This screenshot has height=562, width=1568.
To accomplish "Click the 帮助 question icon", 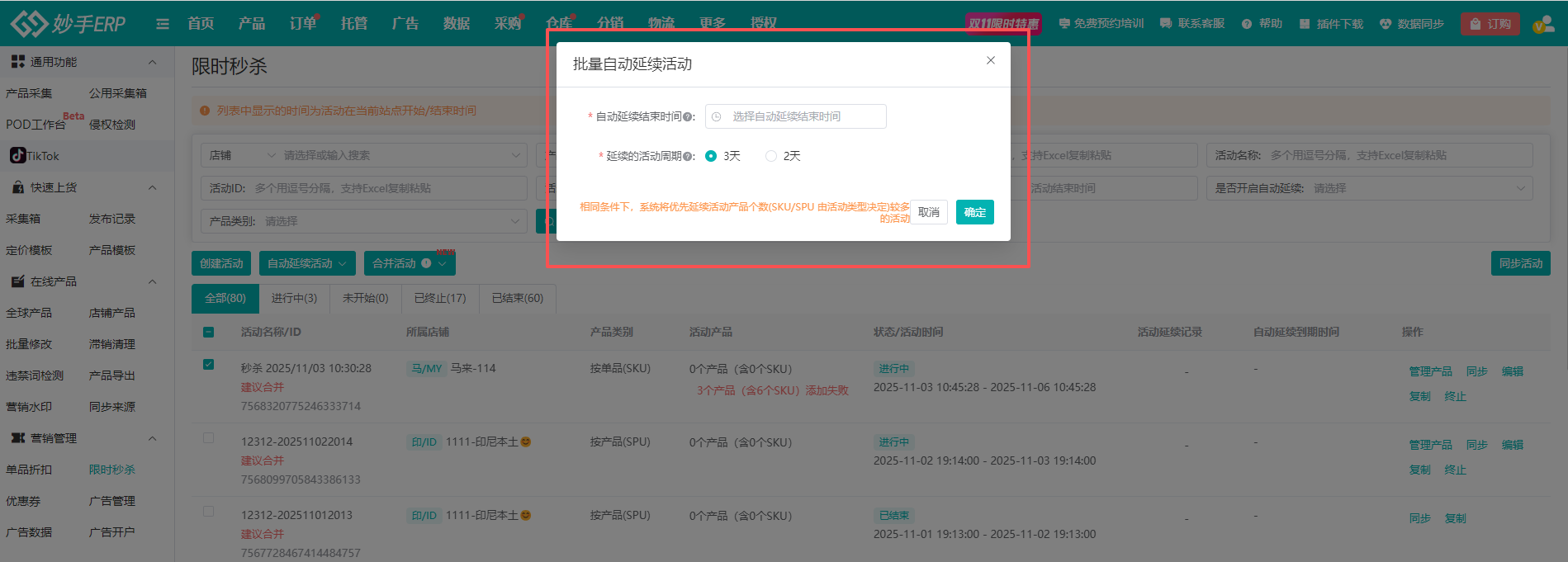I will pyautogui.click(x=1247, y=24).
